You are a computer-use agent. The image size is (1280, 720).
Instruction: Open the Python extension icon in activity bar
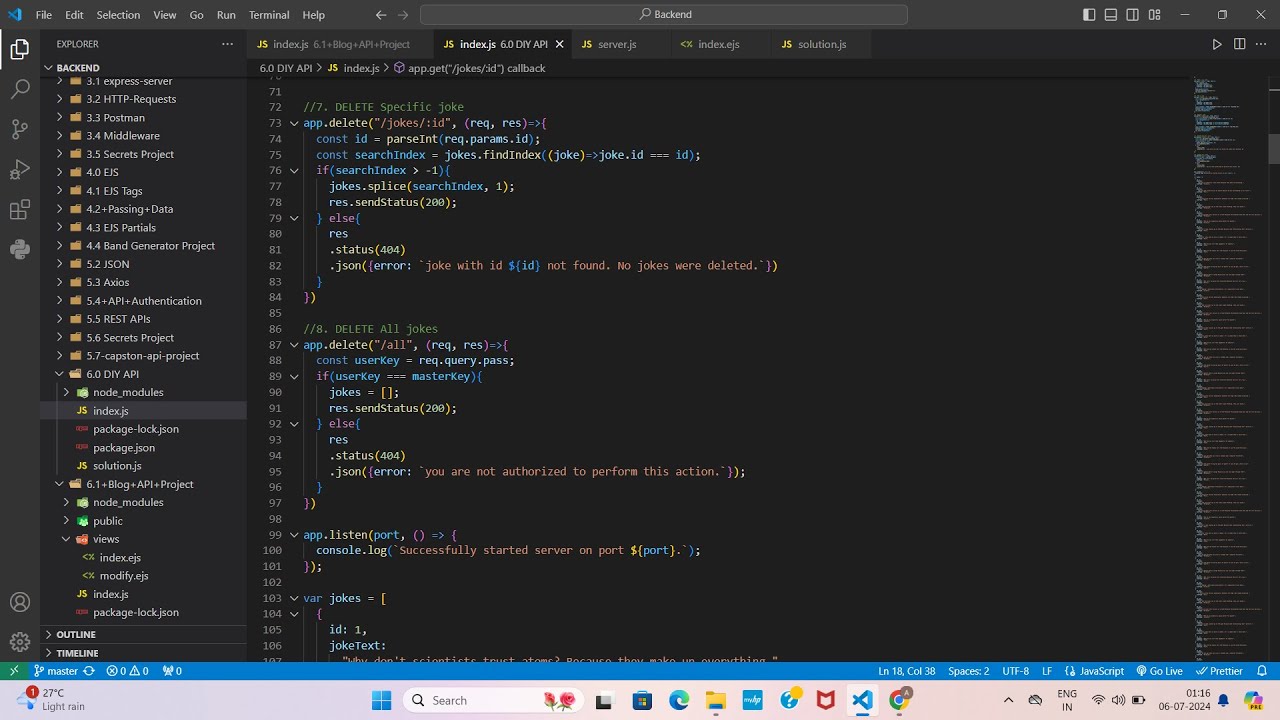[x=20, y=249]
